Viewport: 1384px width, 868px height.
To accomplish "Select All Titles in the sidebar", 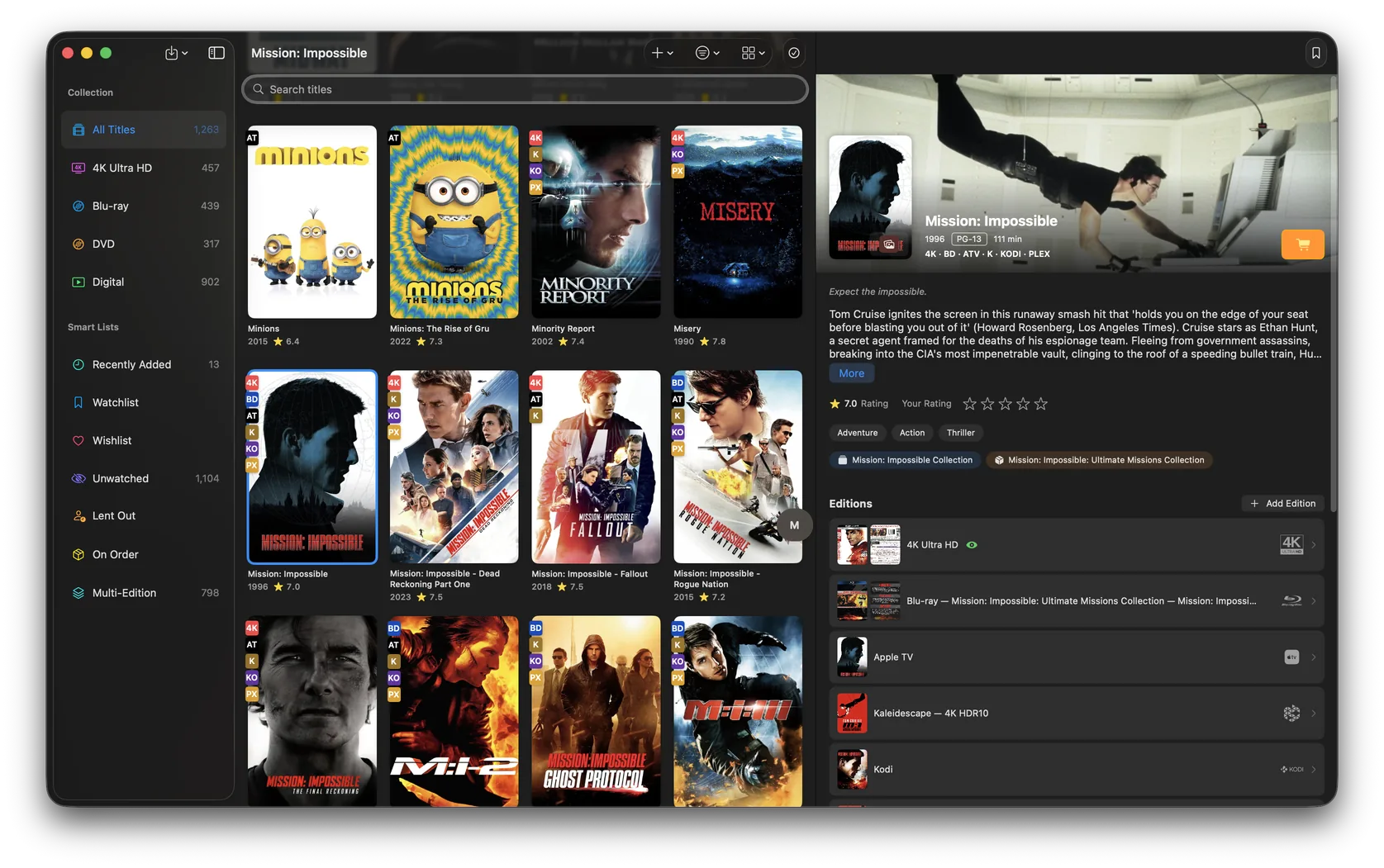I will (x=144, y=130).
